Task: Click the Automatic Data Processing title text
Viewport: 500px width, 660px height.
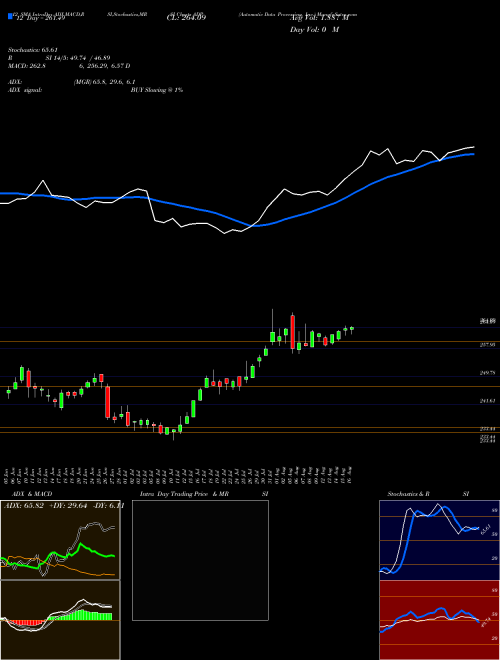Action: coord(298,14)
